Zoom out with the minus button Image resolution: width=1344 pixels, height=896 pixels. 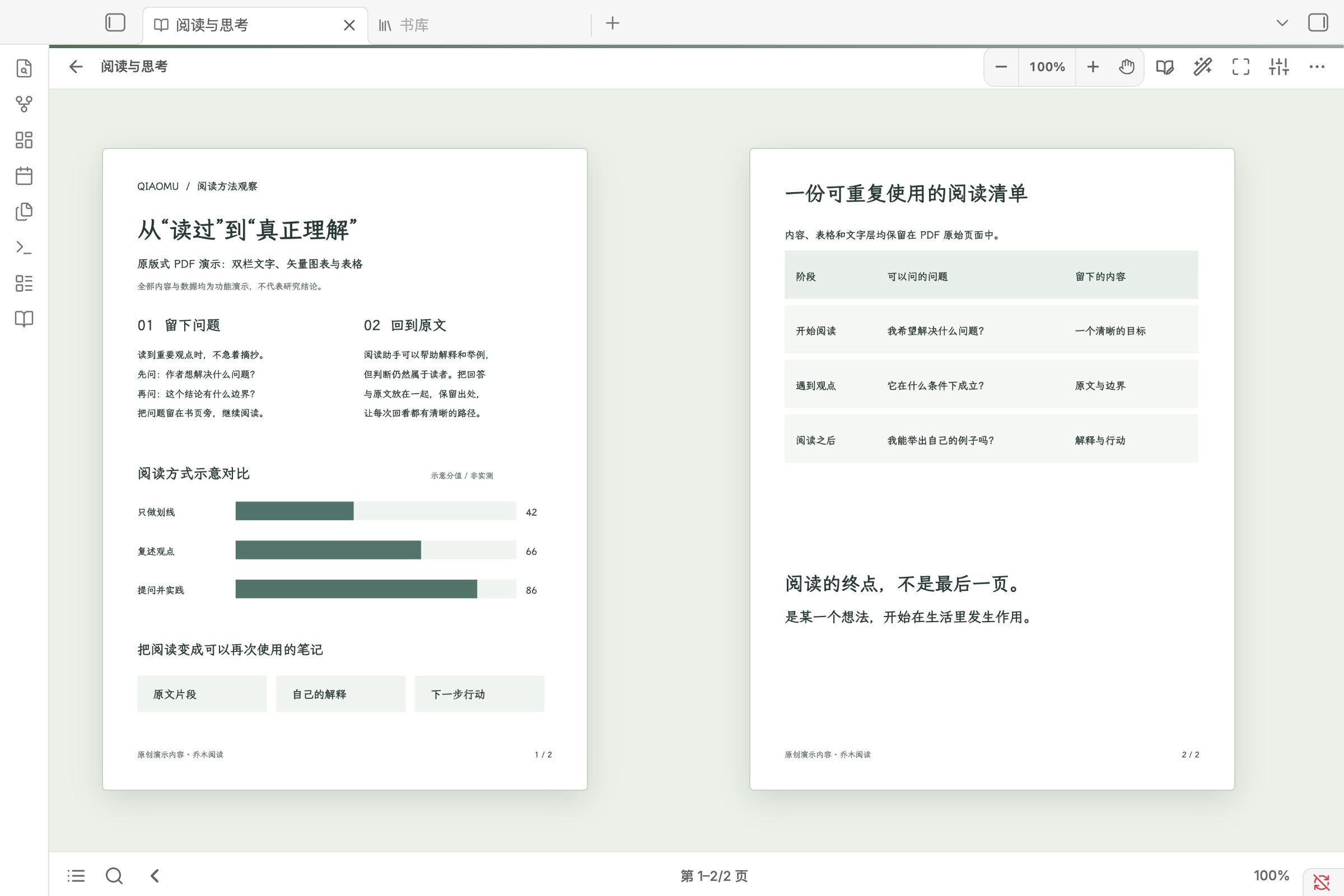pos(1001,67)
